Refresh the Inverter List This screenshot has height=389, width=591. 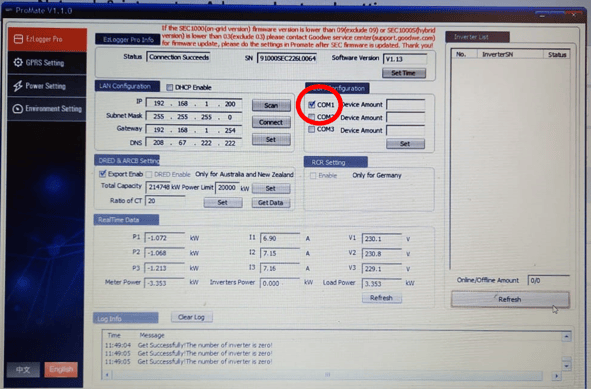click(510, 299)
